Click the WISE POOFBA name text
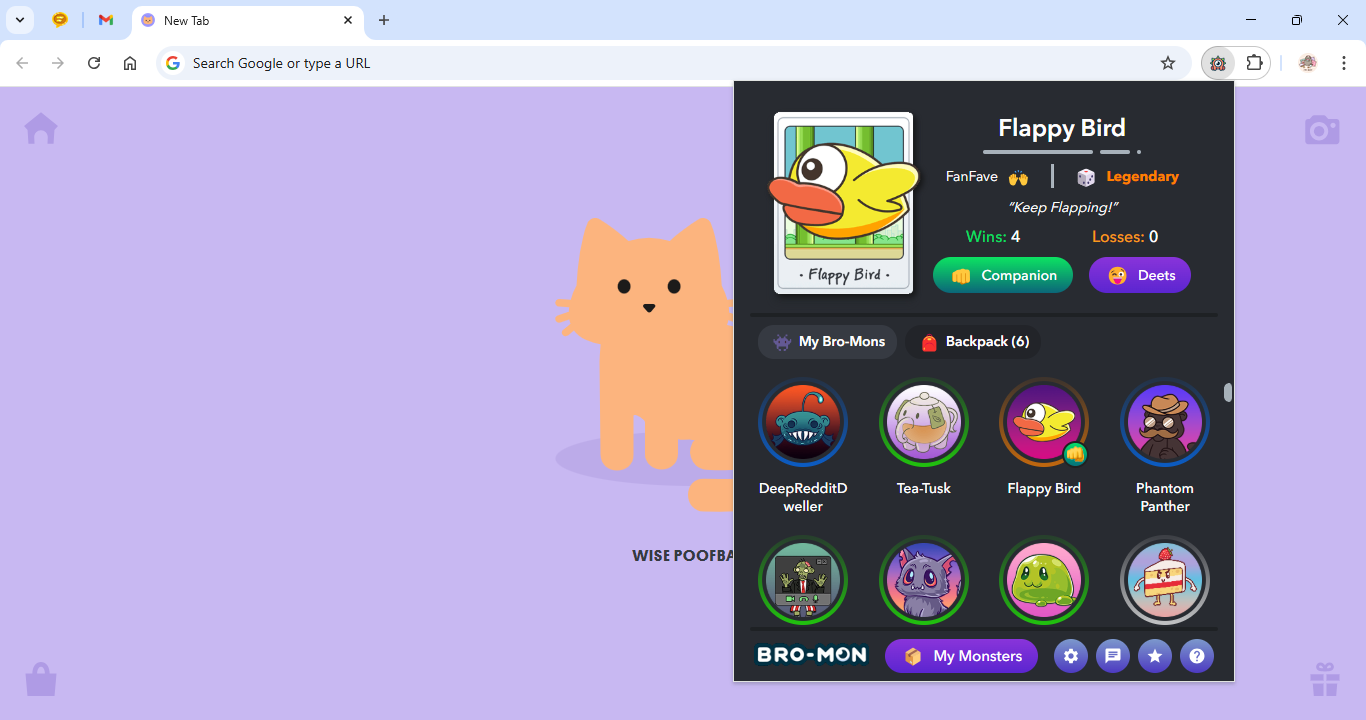The image size is (1366, 720). point(683,556)
